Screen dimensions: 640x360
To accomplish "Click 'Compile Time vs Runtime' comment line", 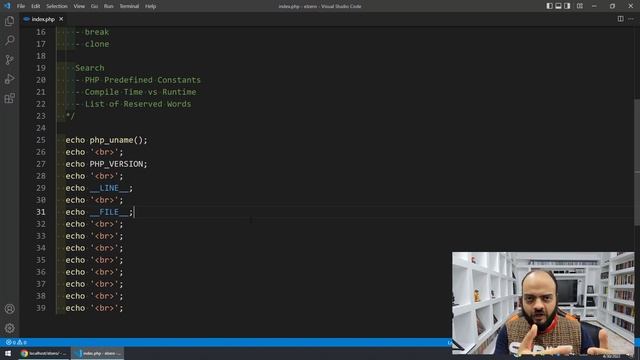I will (x=140, y=92).
